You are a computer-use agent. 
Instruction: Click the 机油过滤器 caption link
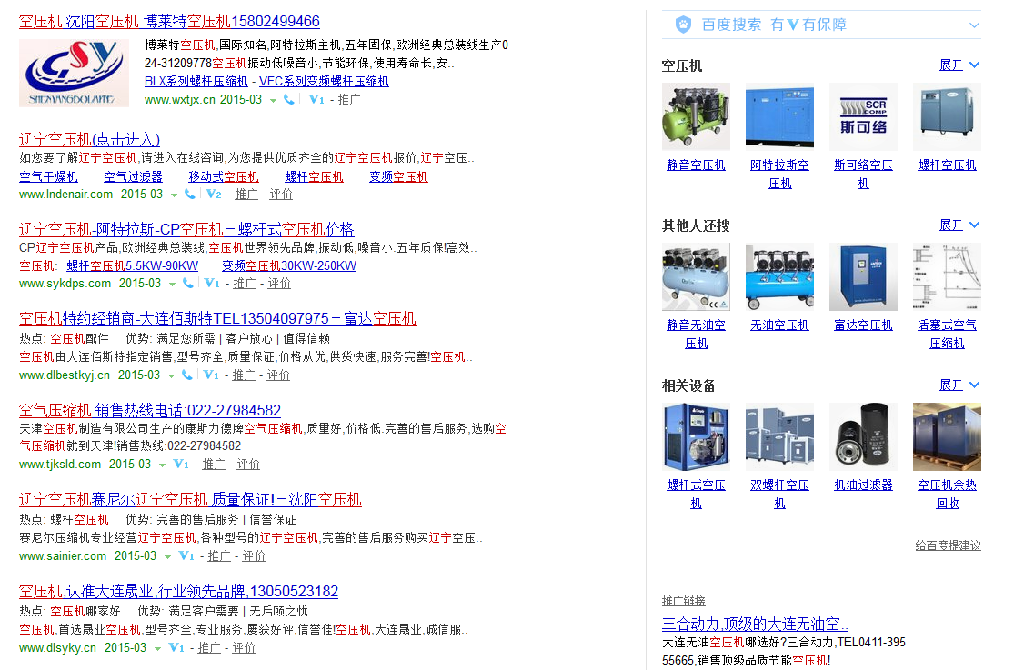(863, 485)
